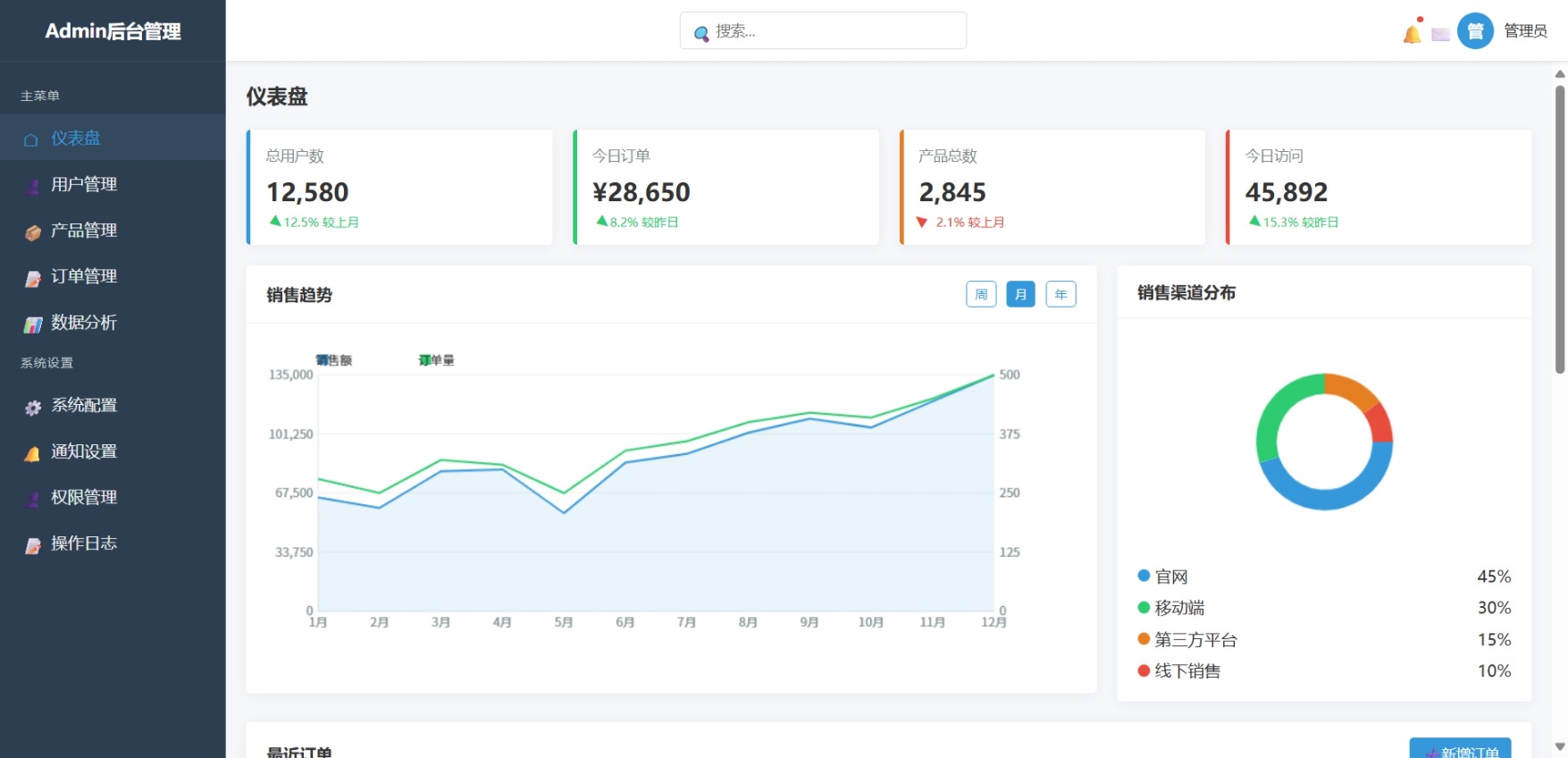The height and width of the screenshot is (758, 1568).
Task: Select the 月 period button
Action: coord(1020,294)
